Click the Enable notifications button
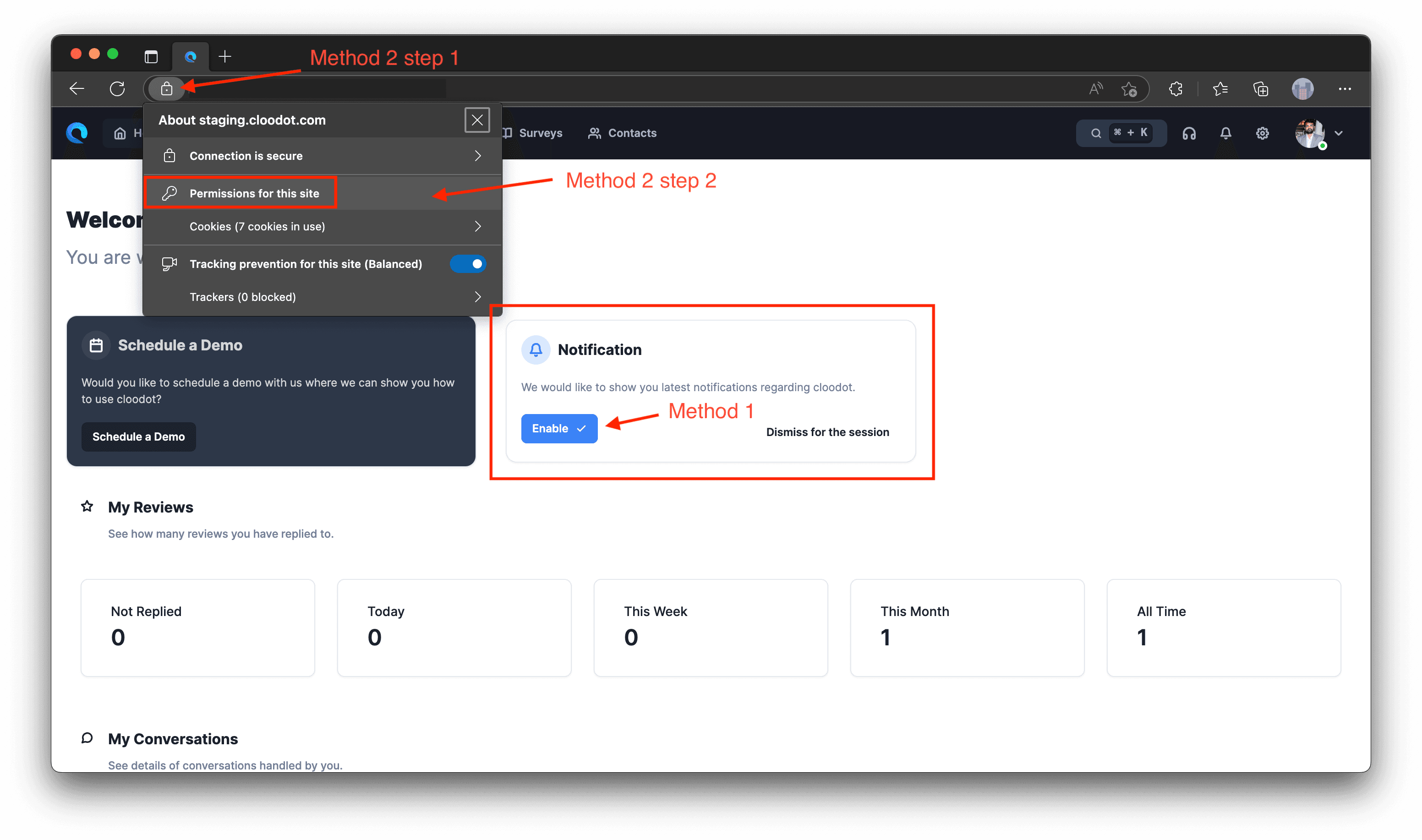The width and height of the screenshot is (1422, 840). point(559,429)
